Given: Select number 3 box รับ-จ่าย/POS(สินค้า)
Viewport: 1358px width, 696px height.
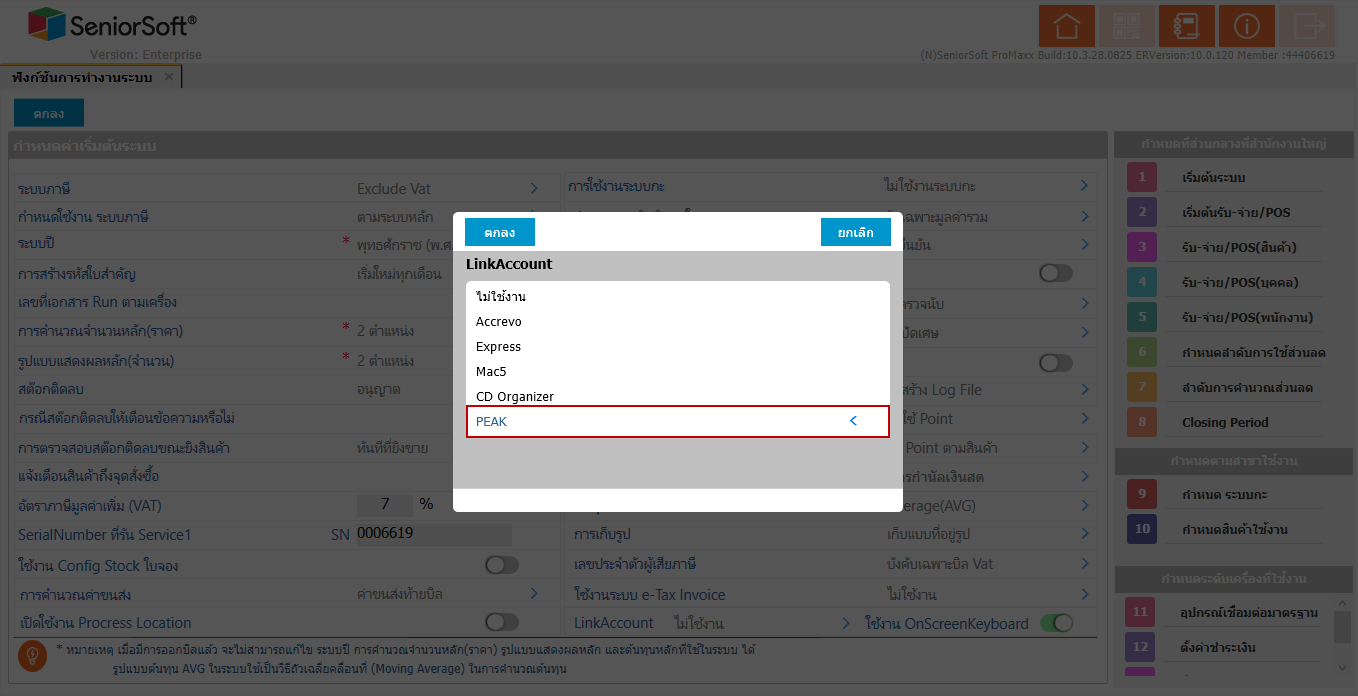Looking at the screenshot, I should pyautogui.click(x=1141, y=248).
